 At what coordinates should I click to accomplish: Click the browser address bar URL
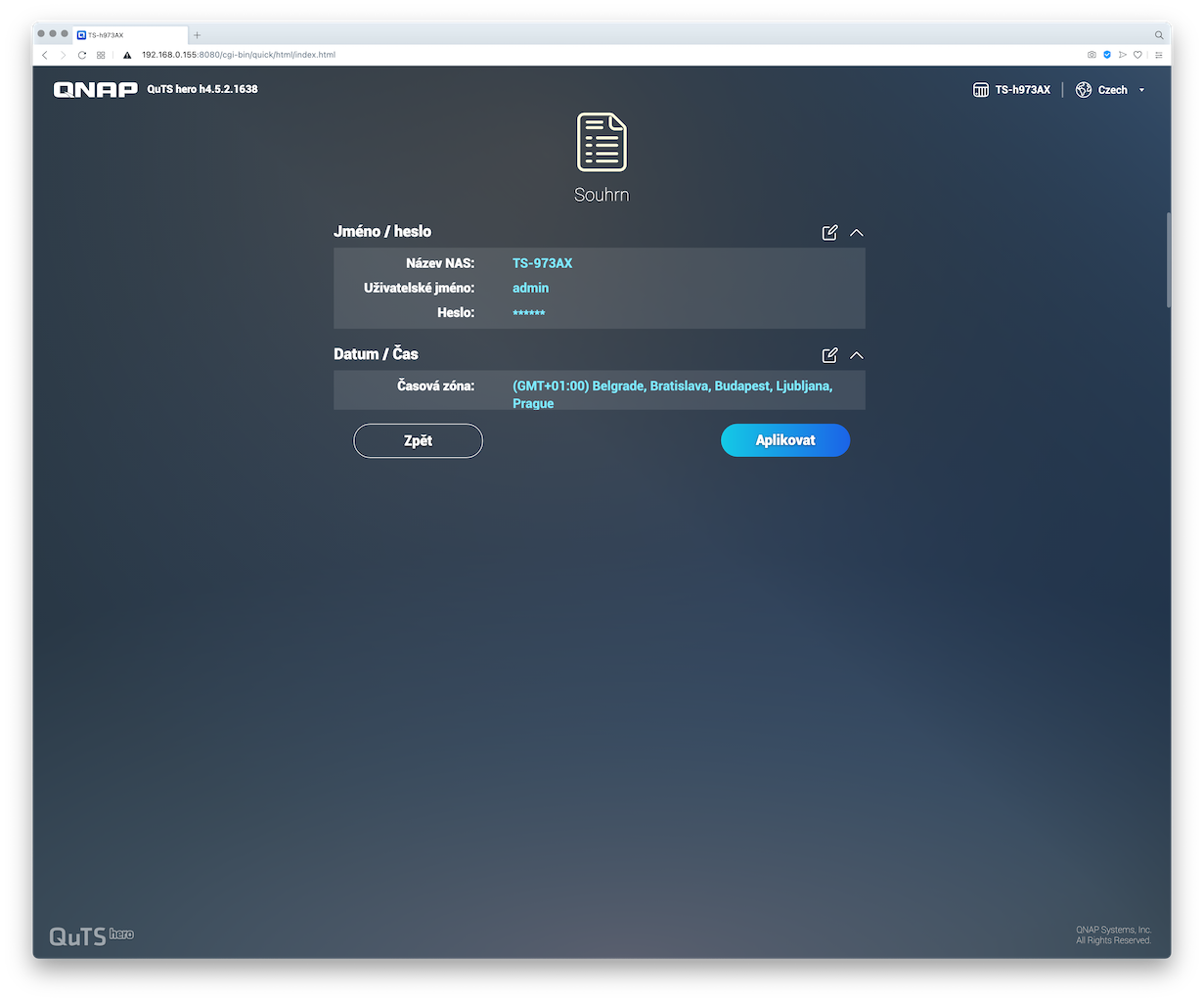point(239,55)
